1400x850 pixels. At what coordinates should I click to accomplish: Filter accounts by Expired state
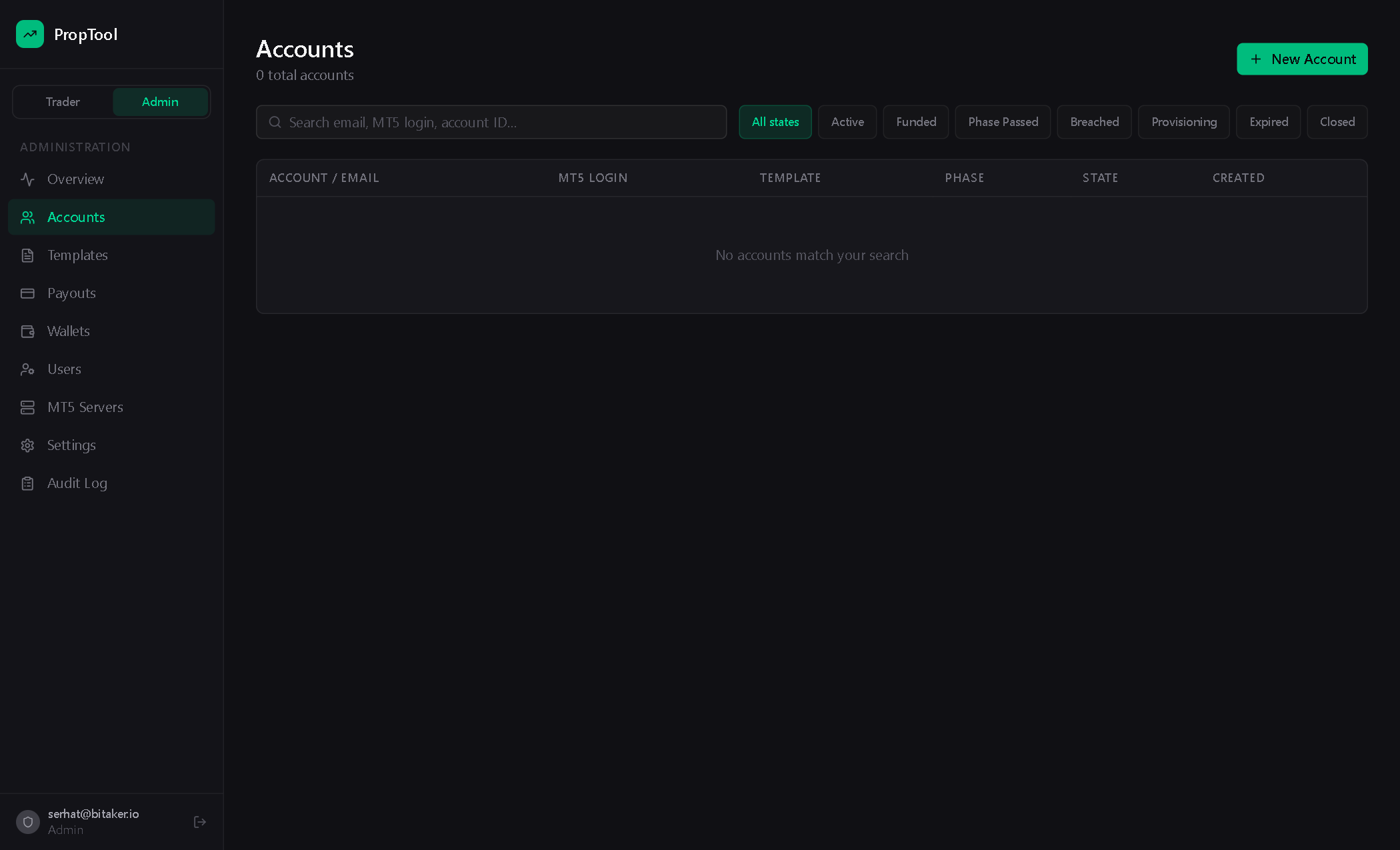pos(1269,122)
